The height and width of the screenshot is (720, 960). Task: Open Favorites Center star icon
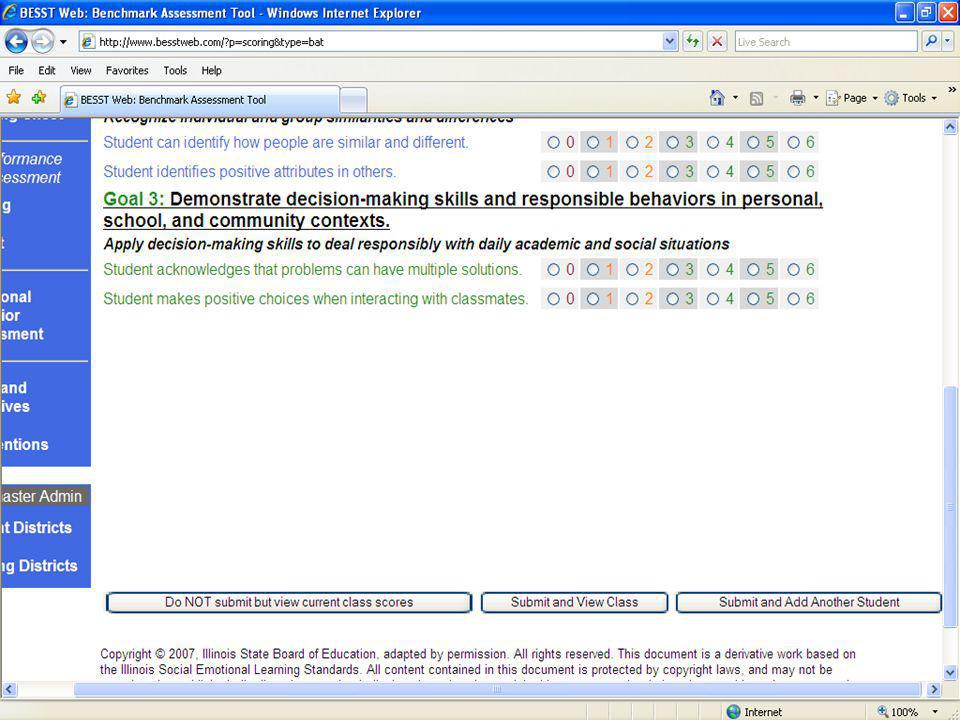point(13,97)
